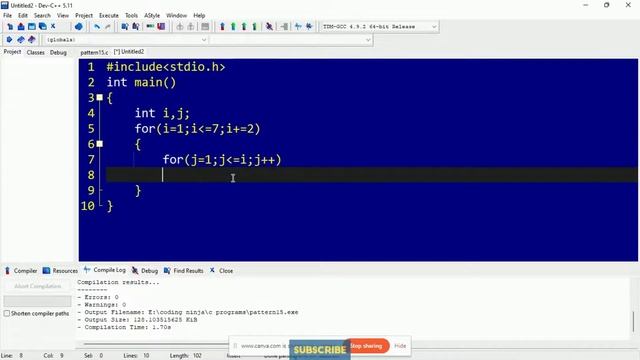
Task: Collapse the code fold at line 6
Action: tap(100, 144)
